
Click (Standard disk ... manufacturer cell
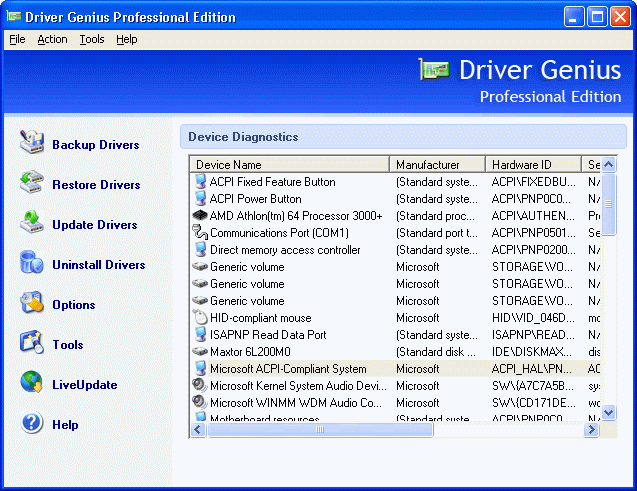tap(436, 352)
